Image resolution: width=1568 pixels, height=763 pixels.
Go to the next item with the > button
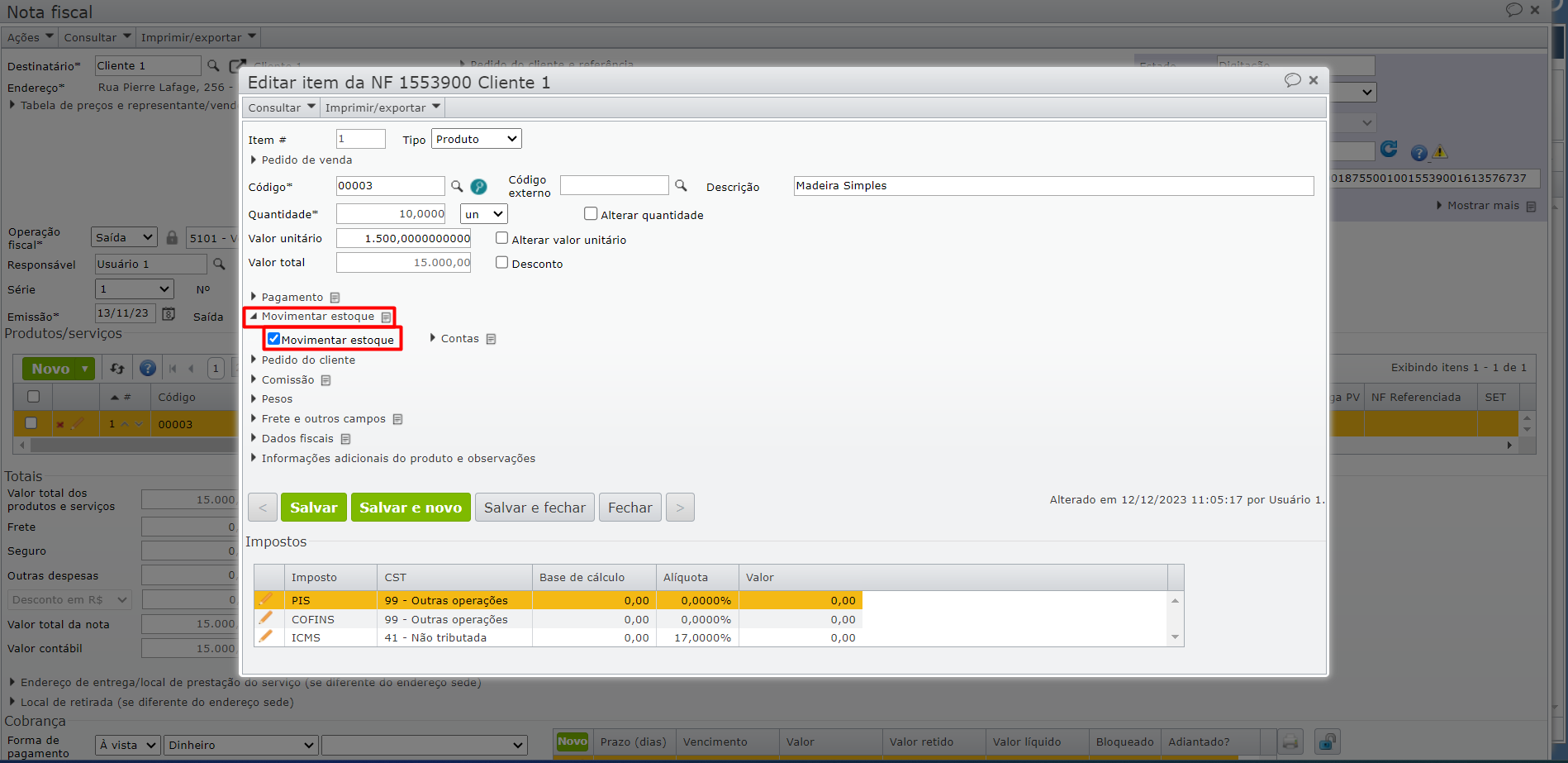tap(680, 508)
